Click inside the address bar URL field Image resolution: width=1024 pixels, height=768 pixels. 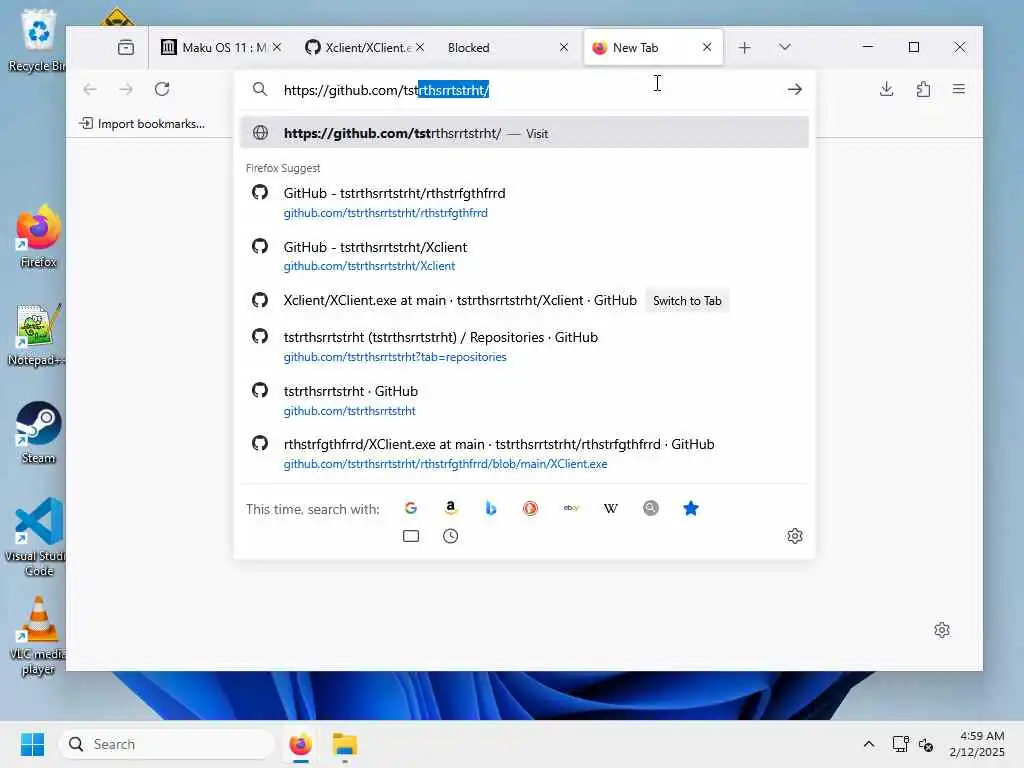(522, 90)
